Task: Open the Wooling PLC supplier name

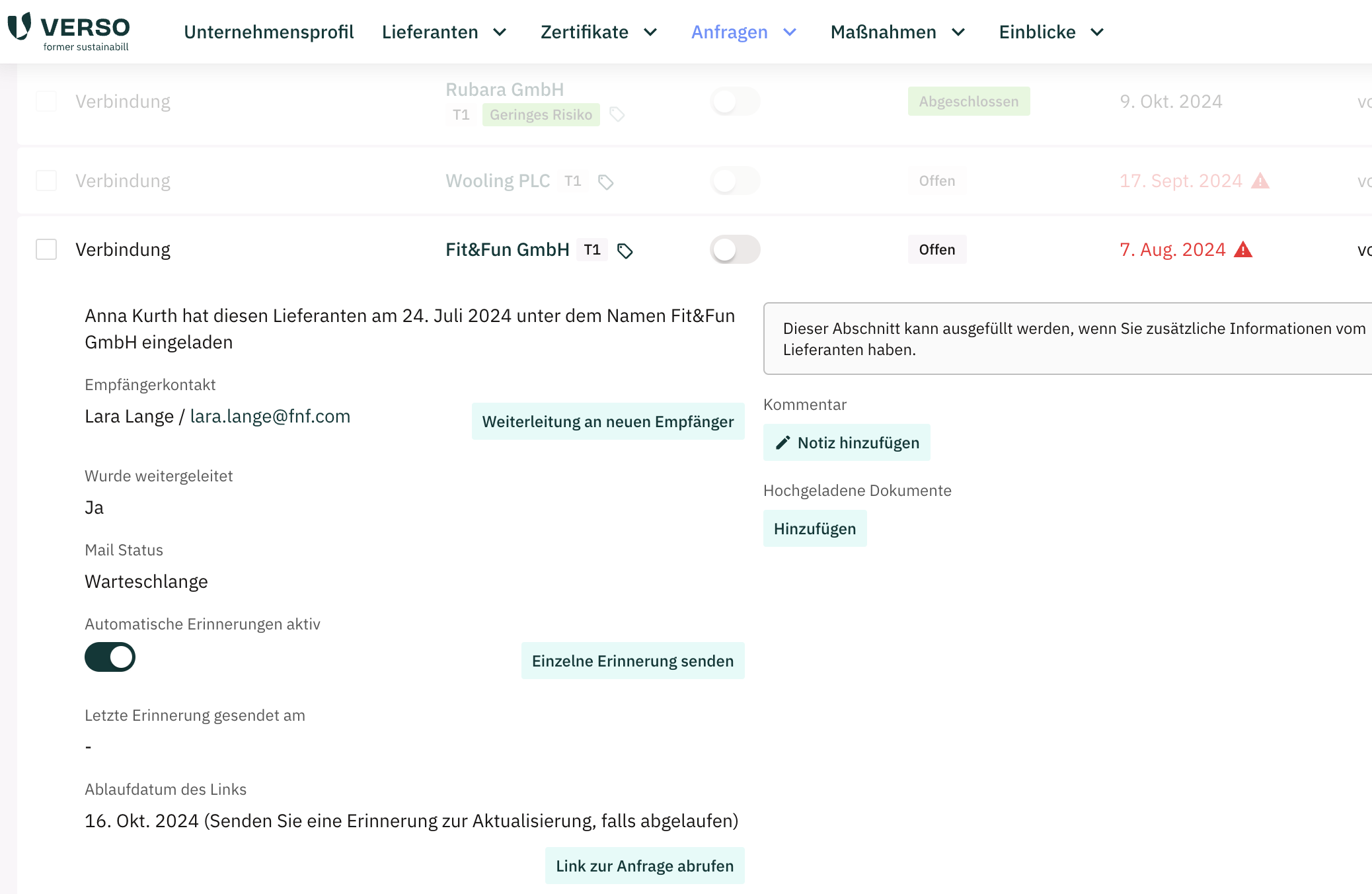Action: tap(498, 181)
